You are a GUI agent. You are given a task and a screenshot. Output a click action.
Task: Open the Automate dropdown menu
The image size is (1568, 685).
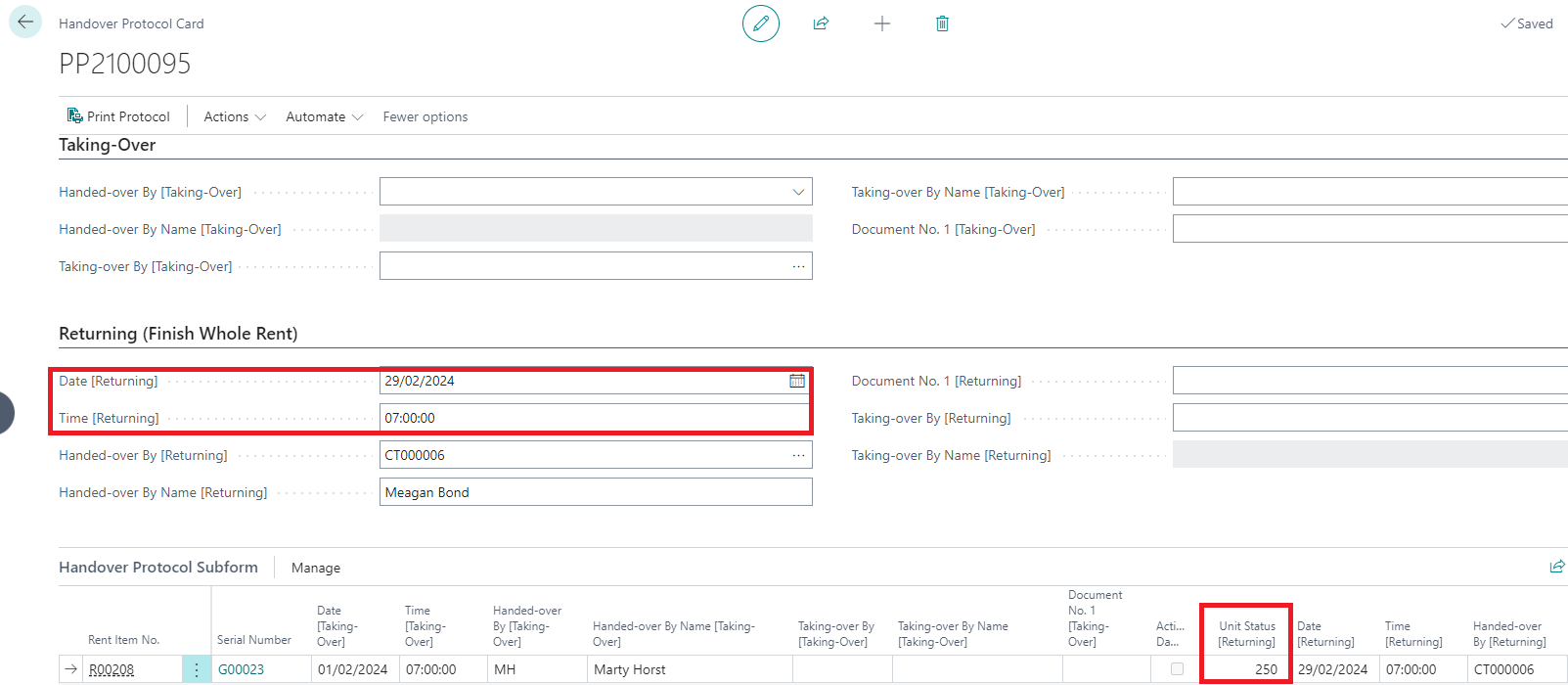point(324,116)
